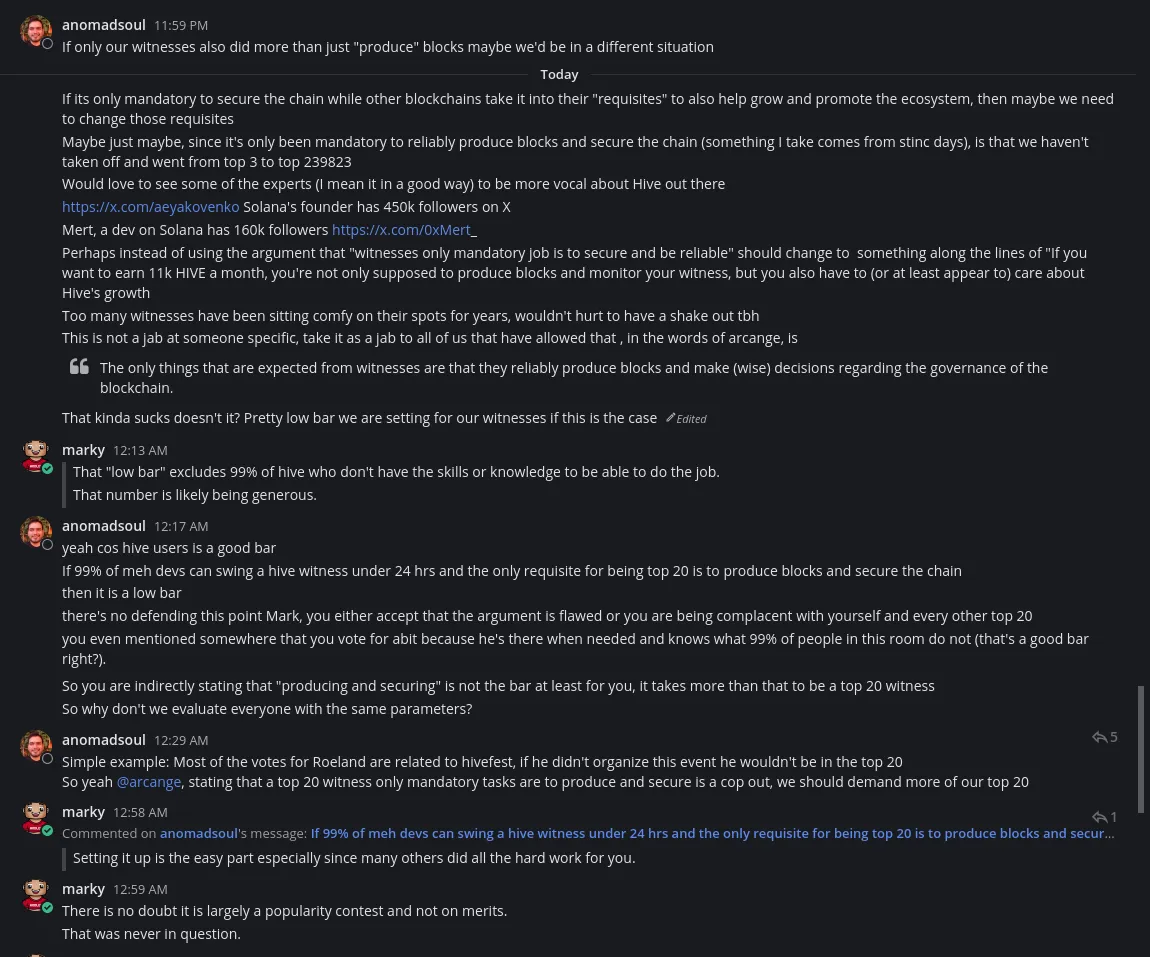Image resolution: width=1150 pixels, height=957 pixels.
Task: Click anomadsoul's avatar beside the 12:29 AM message
Action: click(x=36, y=746)
